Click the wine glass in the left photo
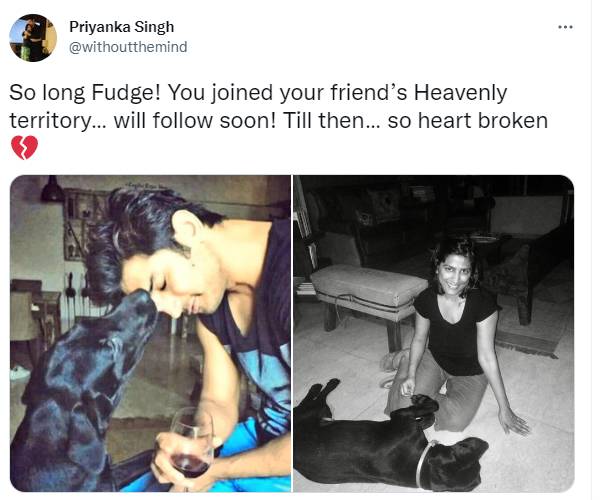This screenshot has width=600, height=500. click(x=191, y=445)
